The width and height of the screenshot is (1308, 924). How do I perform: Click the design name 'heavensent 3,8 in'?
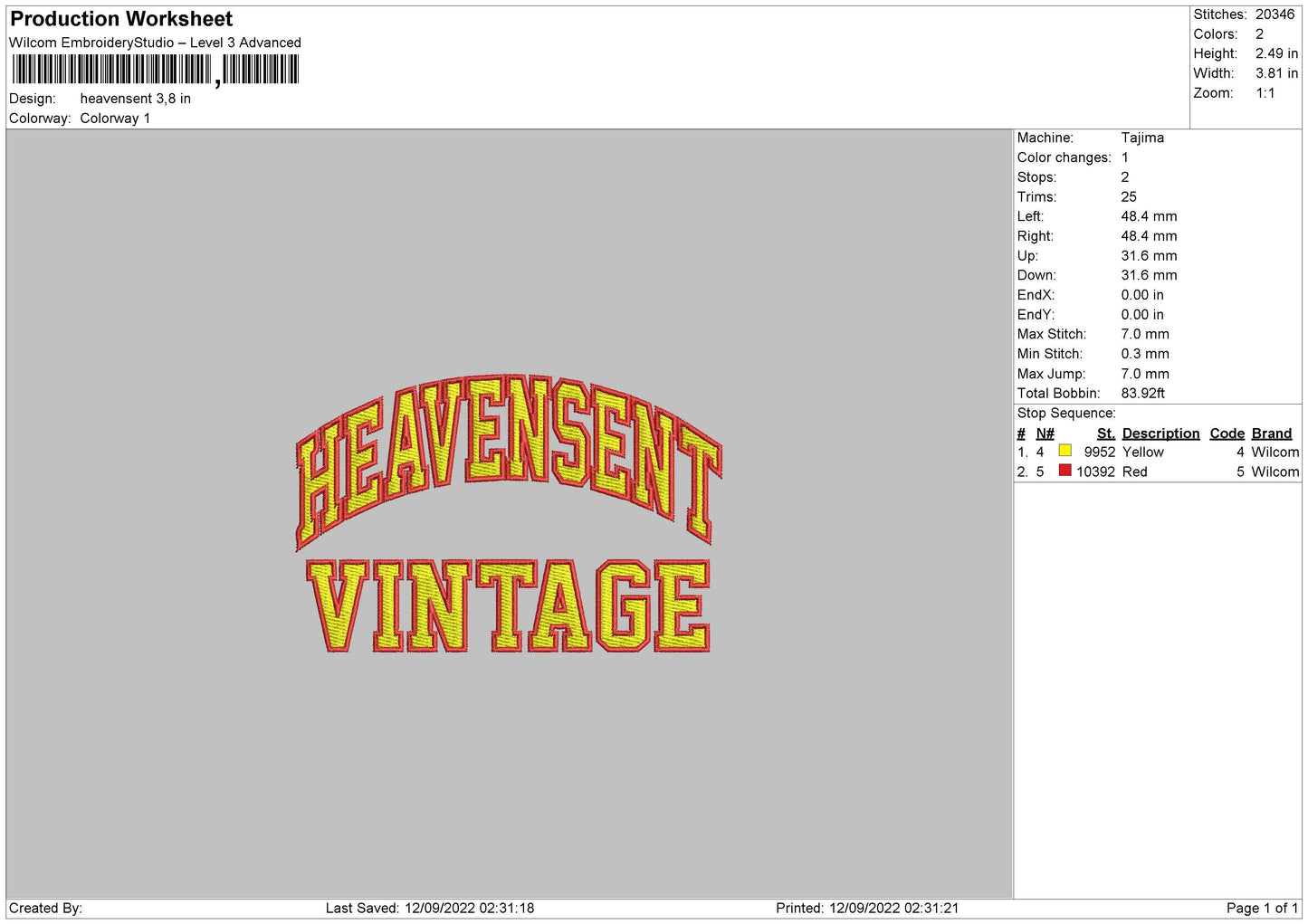click(136, 99)
